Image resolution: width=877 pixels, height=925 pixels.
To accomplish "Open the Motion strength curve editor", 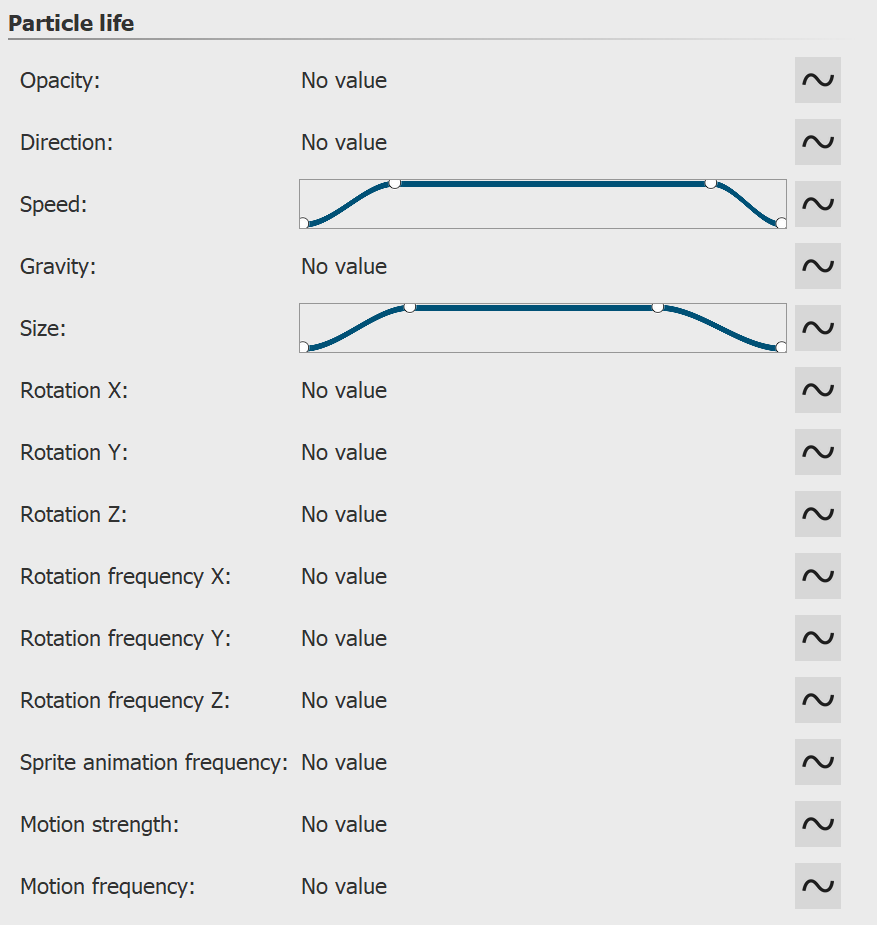I will [x=817, y=824].
